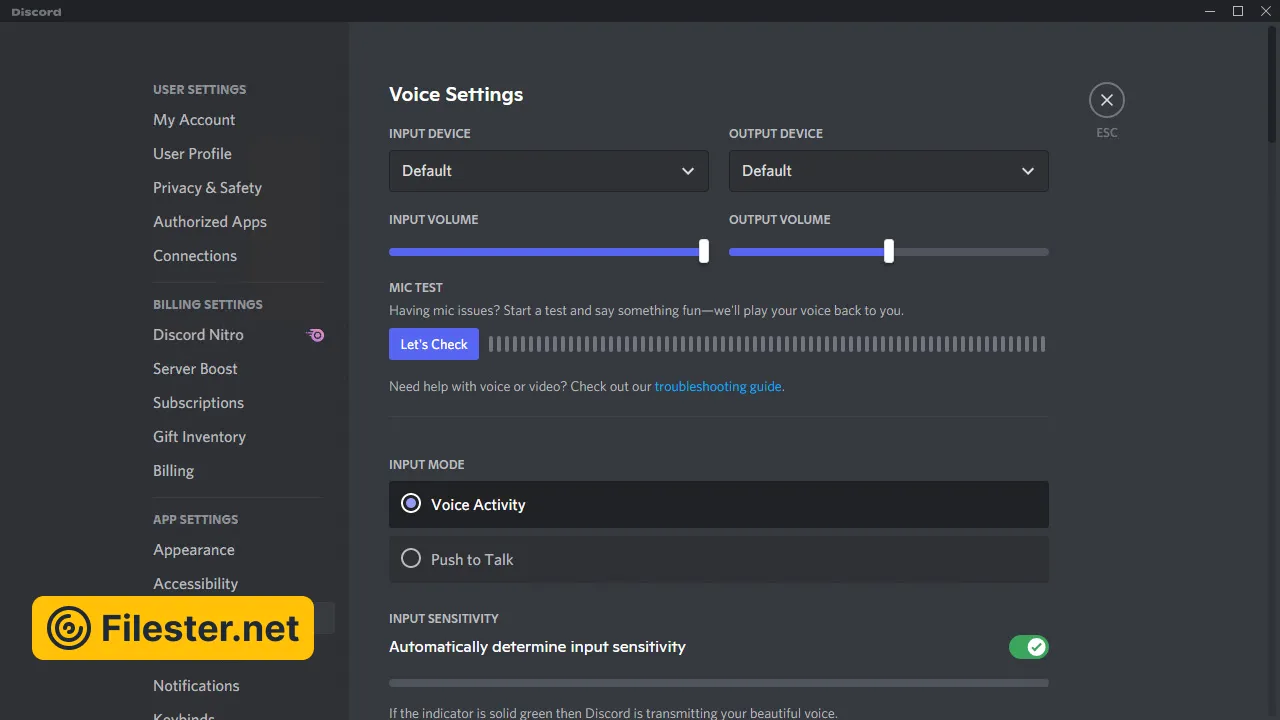Start mic test with Let's Check
Screen dimensions: 1280x720
434,344
